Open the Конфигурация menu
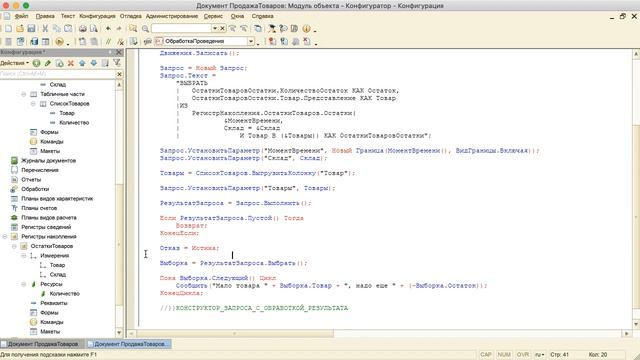Viewport: 640px width, 360px height. click(97, 16)
